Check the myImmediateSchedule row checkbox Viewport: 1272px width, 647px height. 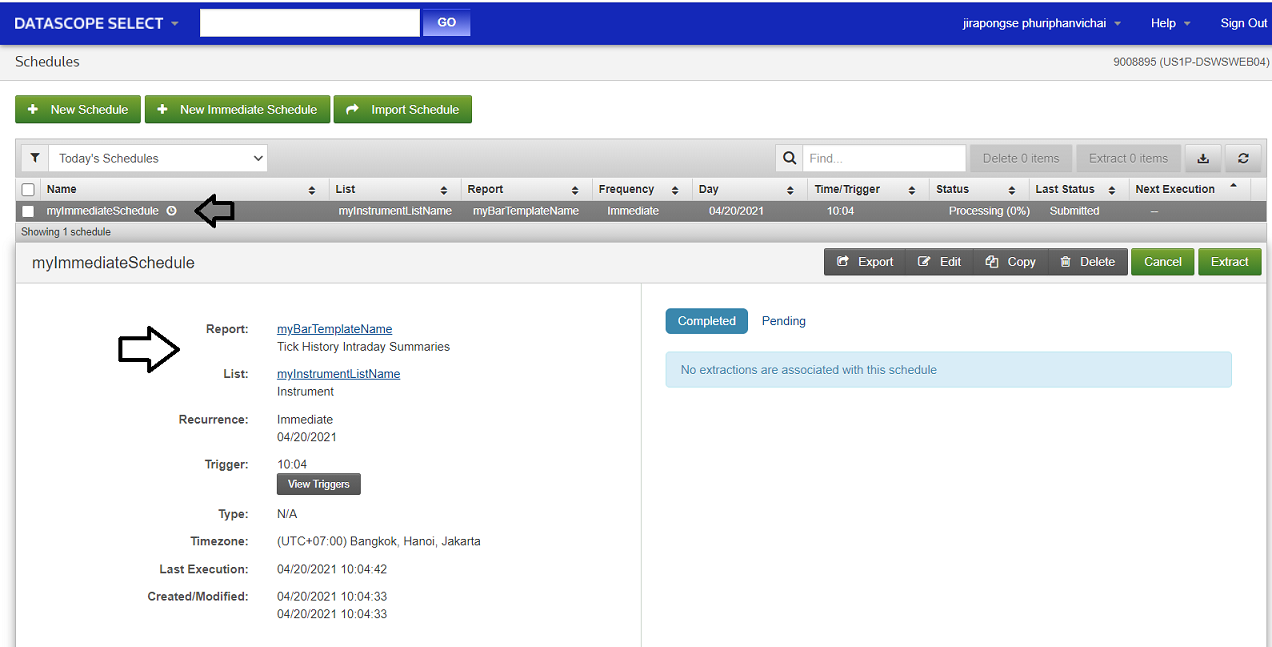(x=28, y=211)
